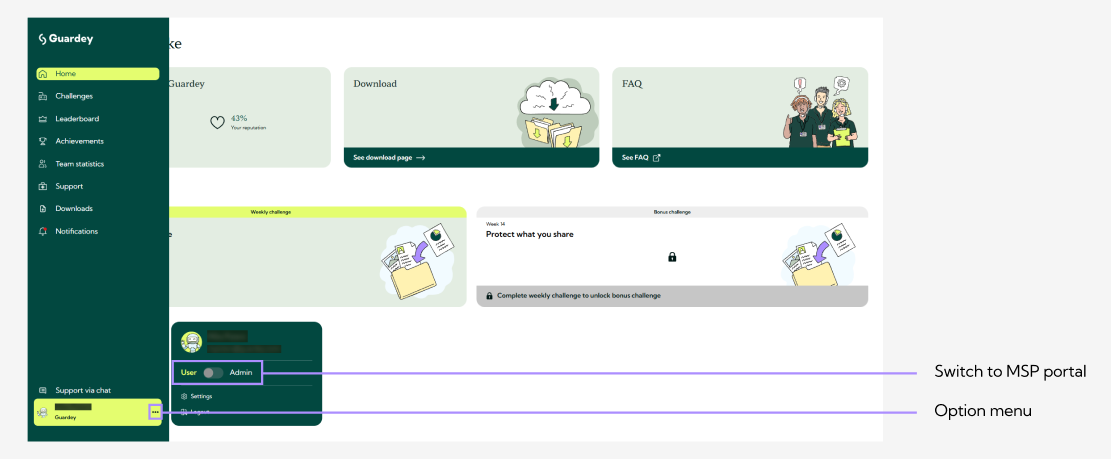1111x459 pixels.
Task: Click the heart reputation icon
Action: point(216,122)
